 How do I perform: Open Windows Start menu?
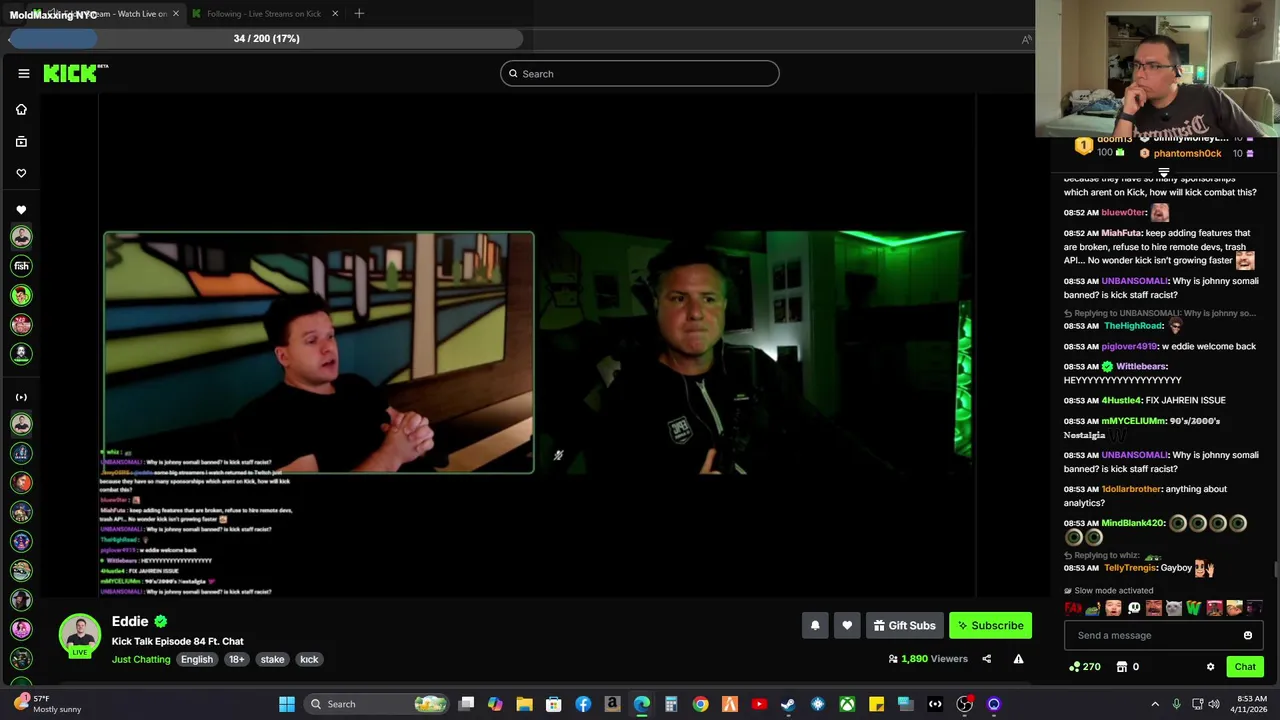tap(287, 704)
